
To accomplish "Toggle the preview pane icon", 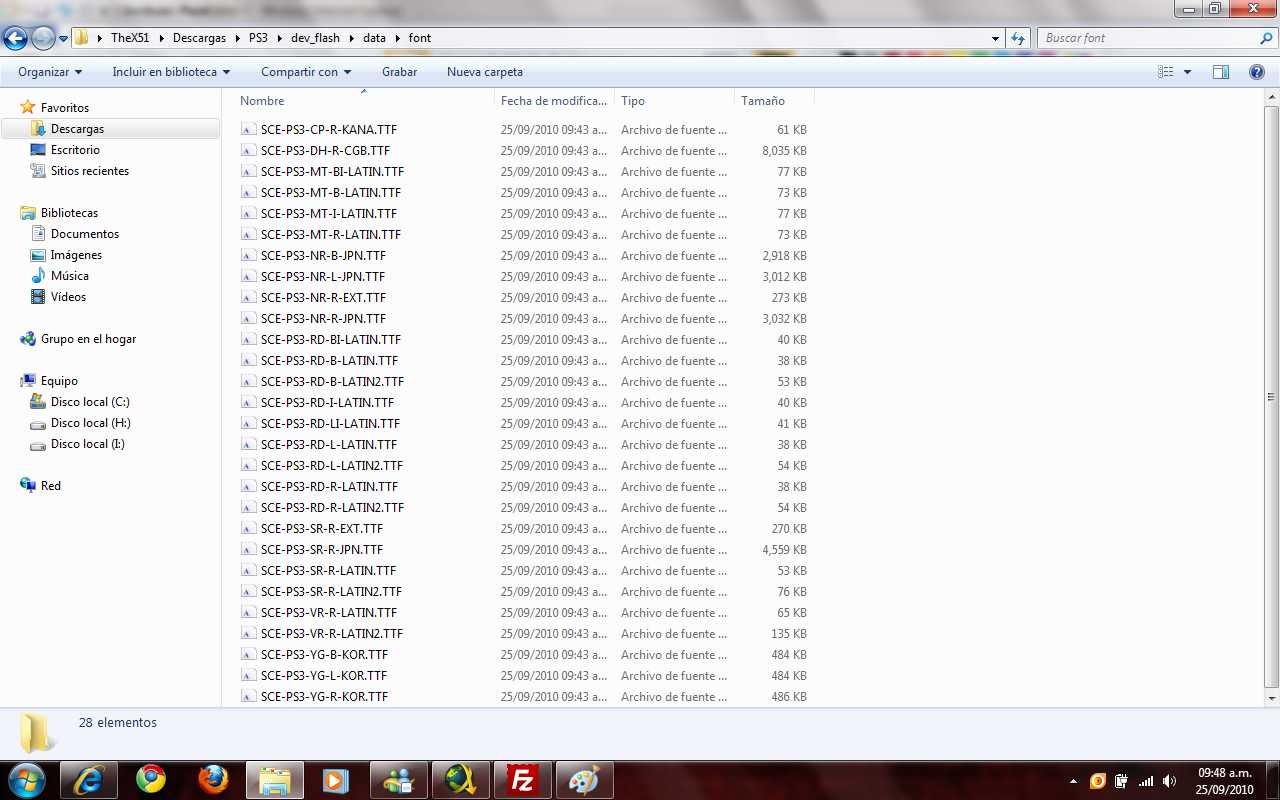I will pos(1221,72).
